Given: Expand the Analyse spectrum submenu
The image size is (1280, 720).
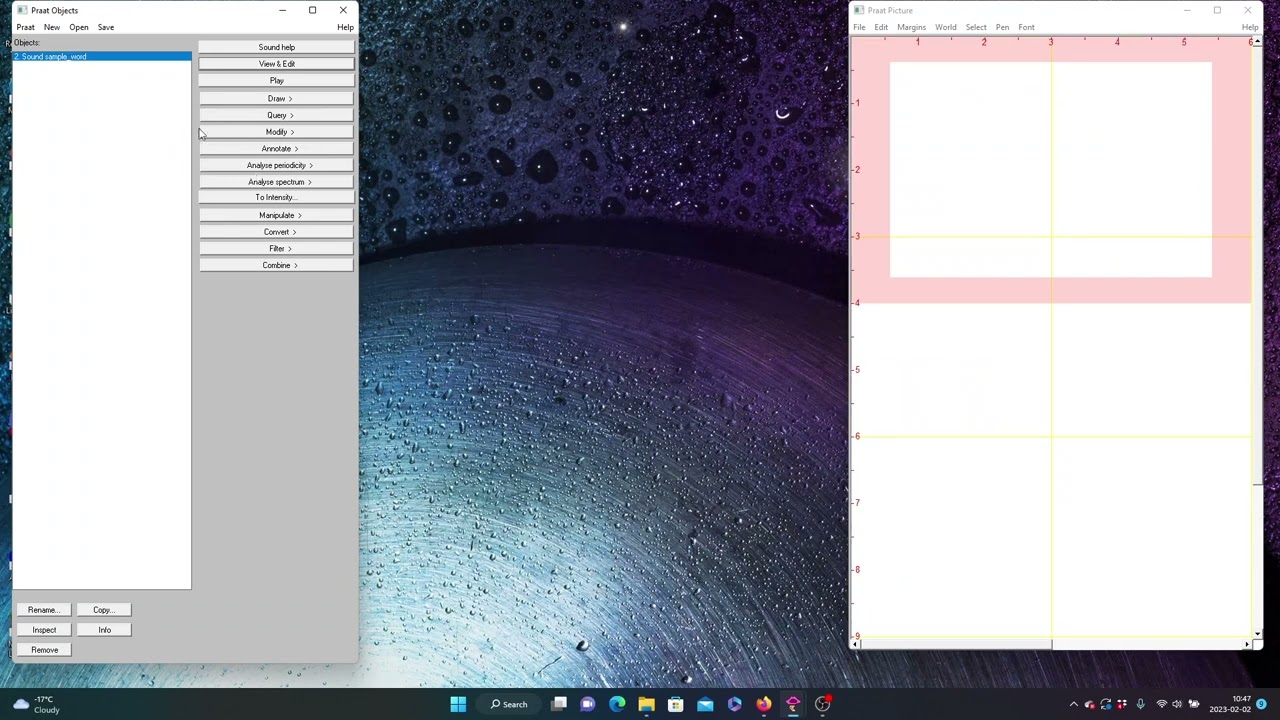Looking at the screenshot, I should (x=276, y=182).
